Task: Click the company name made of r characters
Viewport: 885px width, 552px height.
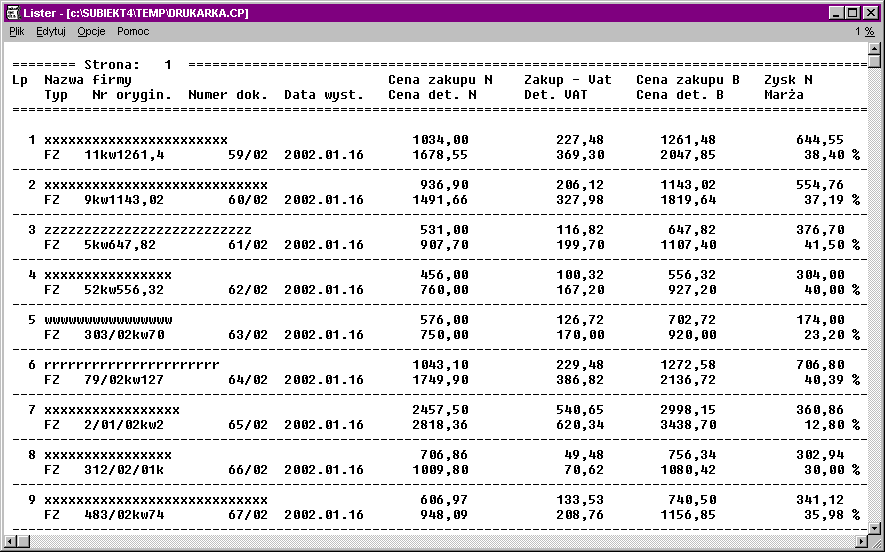Action: 132,365
